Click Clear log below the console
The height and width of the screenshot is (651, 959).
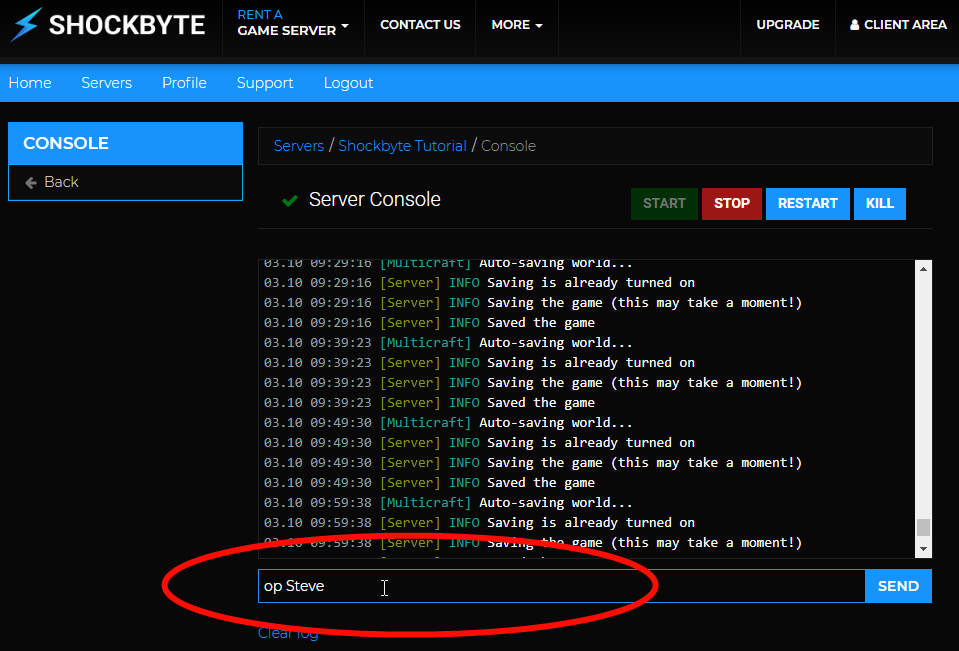(x=288, y=633)
